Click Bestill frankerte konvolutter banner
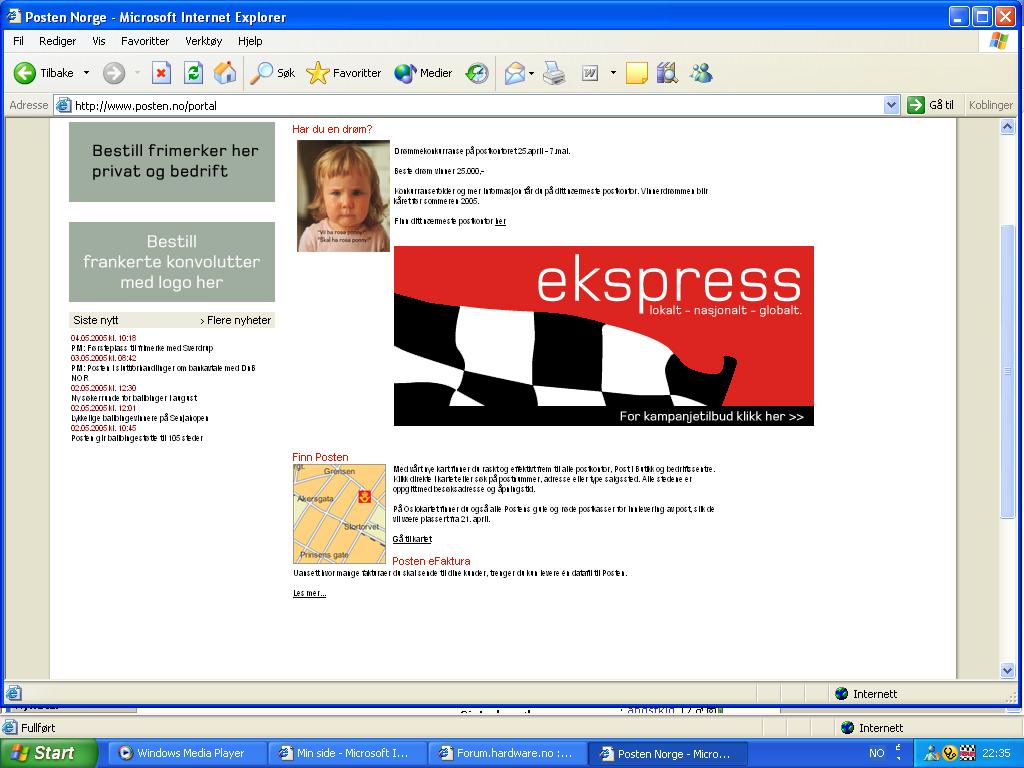This screenshot has width=1024, height=768. [172, 262]
